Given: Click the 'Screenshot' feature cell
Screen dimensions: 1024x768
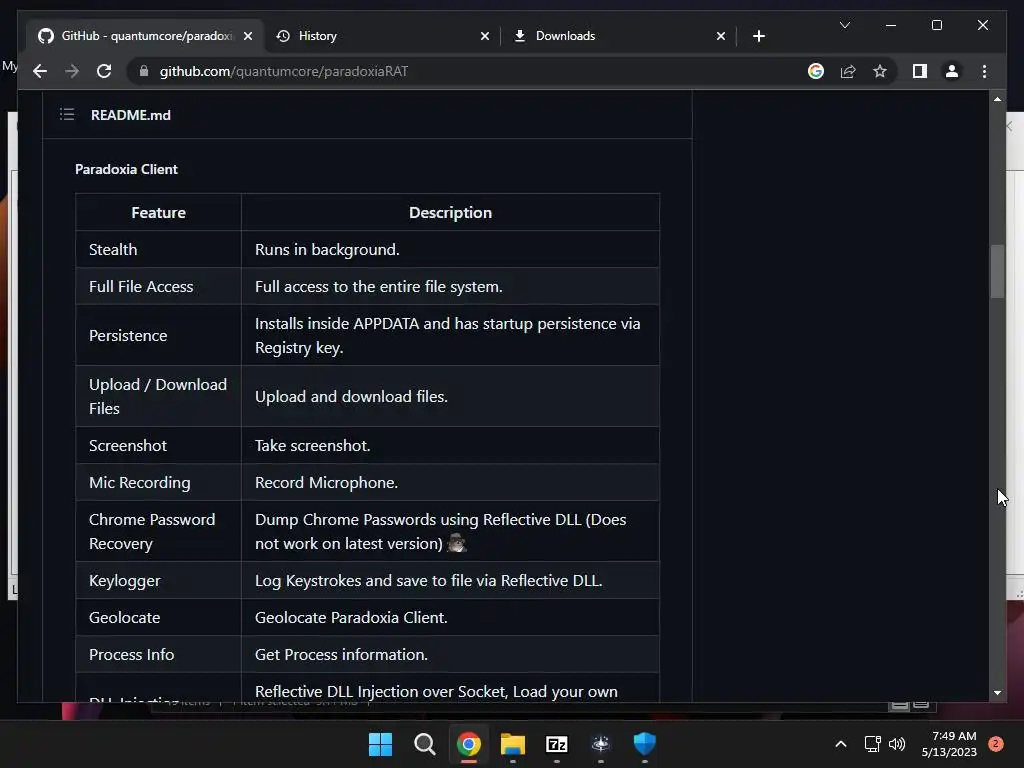Looking at the screenshot, I should click(x=158, y=445).
